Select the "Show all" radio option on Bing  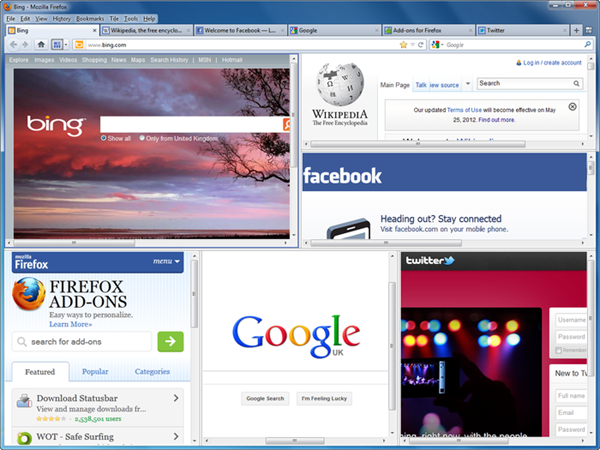pos(103,138)
